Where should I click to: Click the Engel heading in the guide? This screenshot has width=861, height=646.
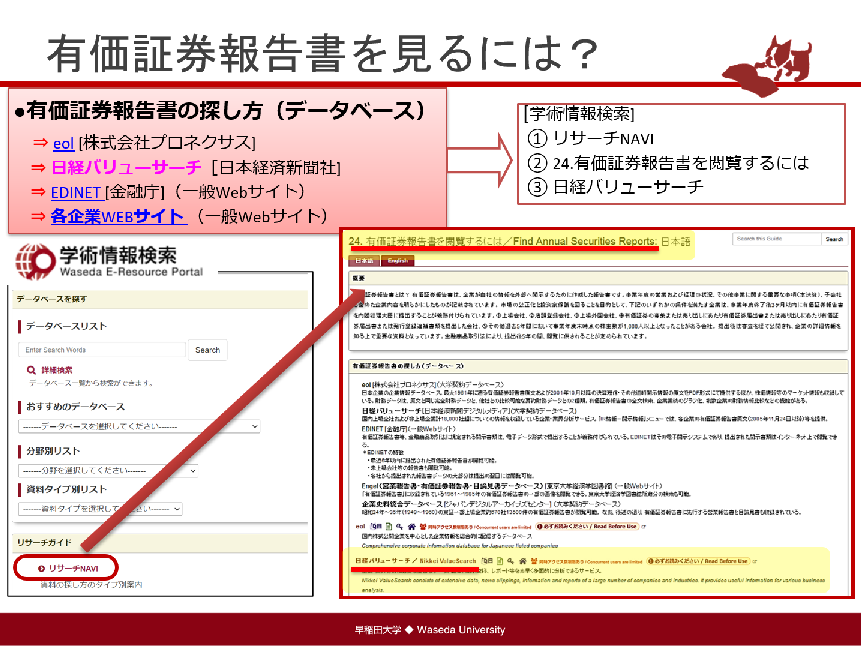coord(512,486)
